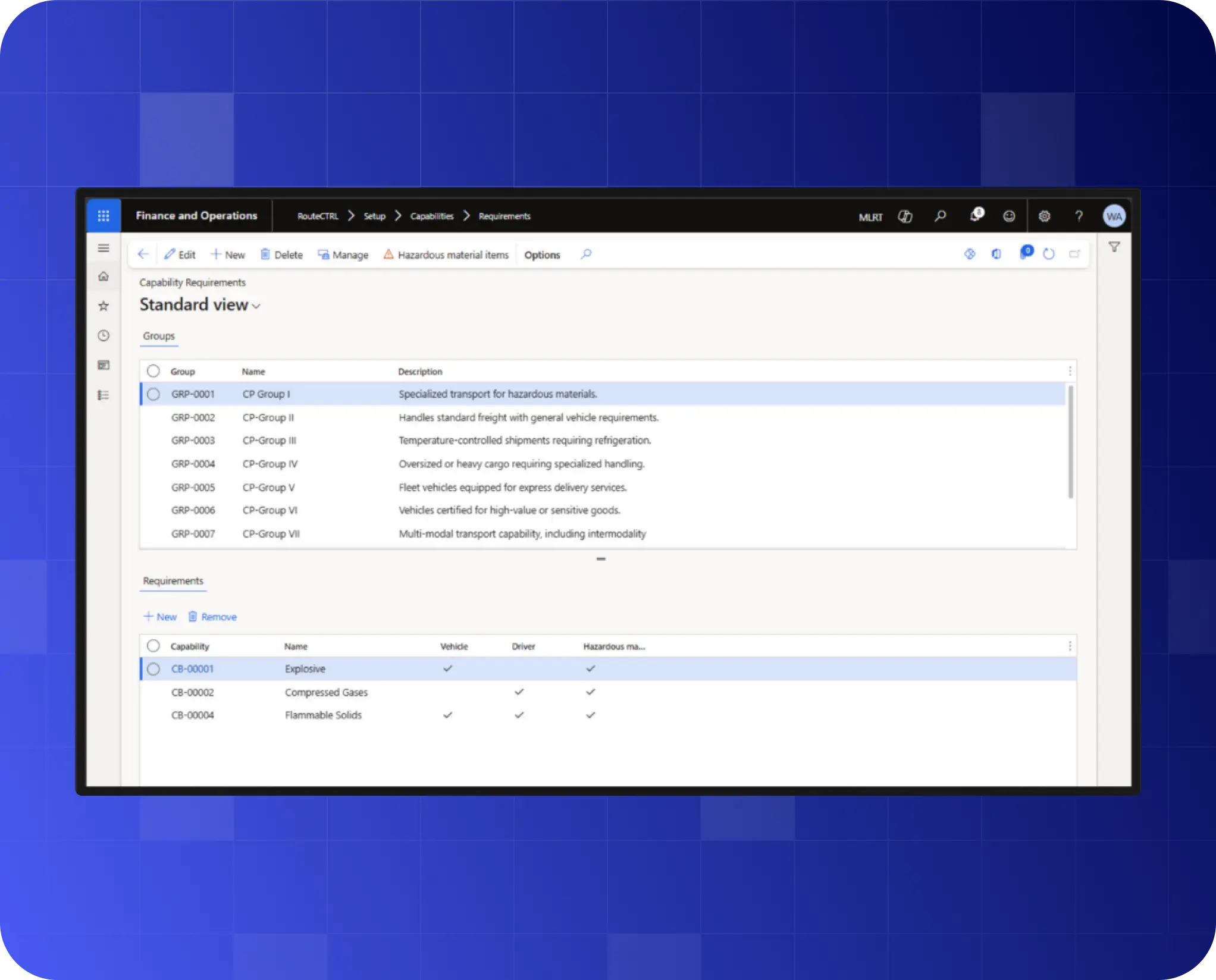1216x980 pixels.
Task: Open the Options action pane tab
Action: pyautogui.click(x=542, y=255)
